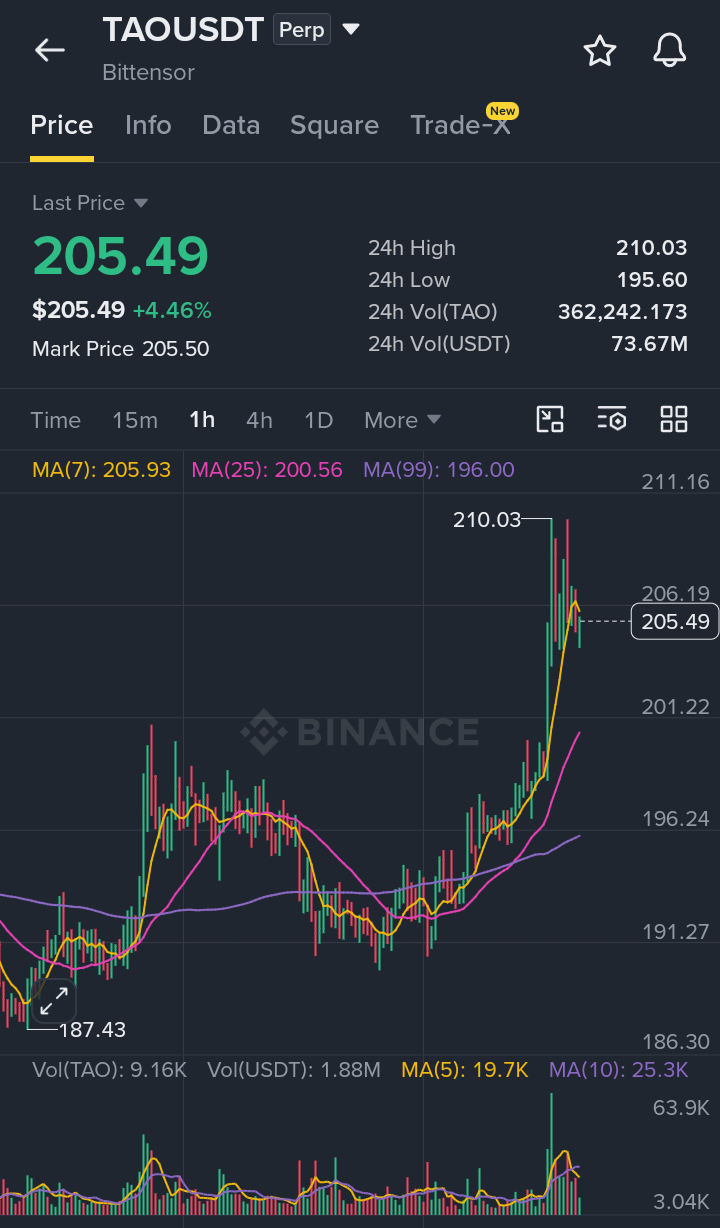Tap the MA(99): 196.00 indicator label
720x1228 pixels.
[439, 470]
